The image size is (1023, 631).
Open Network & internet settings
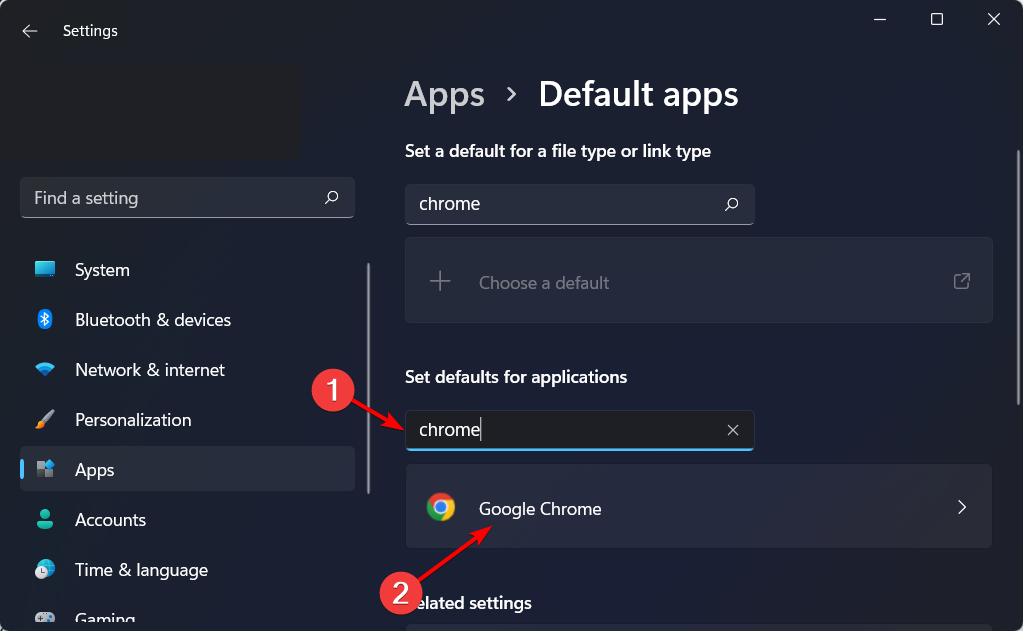point(187,369)
